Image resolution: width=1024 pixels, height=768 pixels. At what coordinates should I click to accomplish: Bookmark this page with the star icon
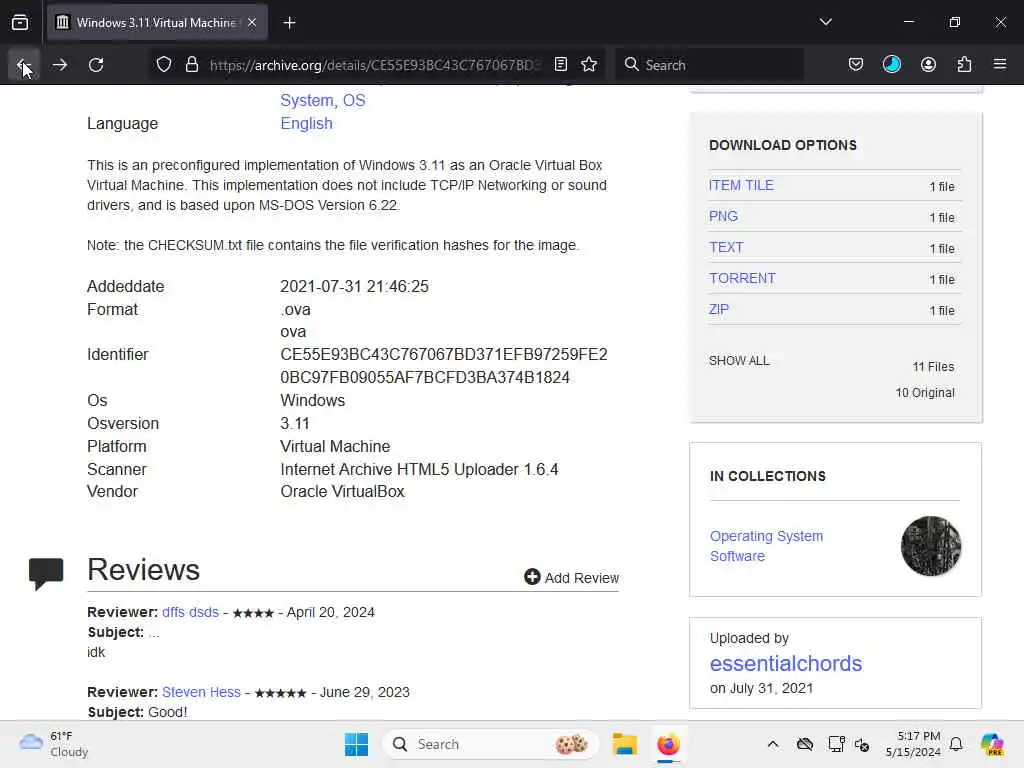click(589, 65)
